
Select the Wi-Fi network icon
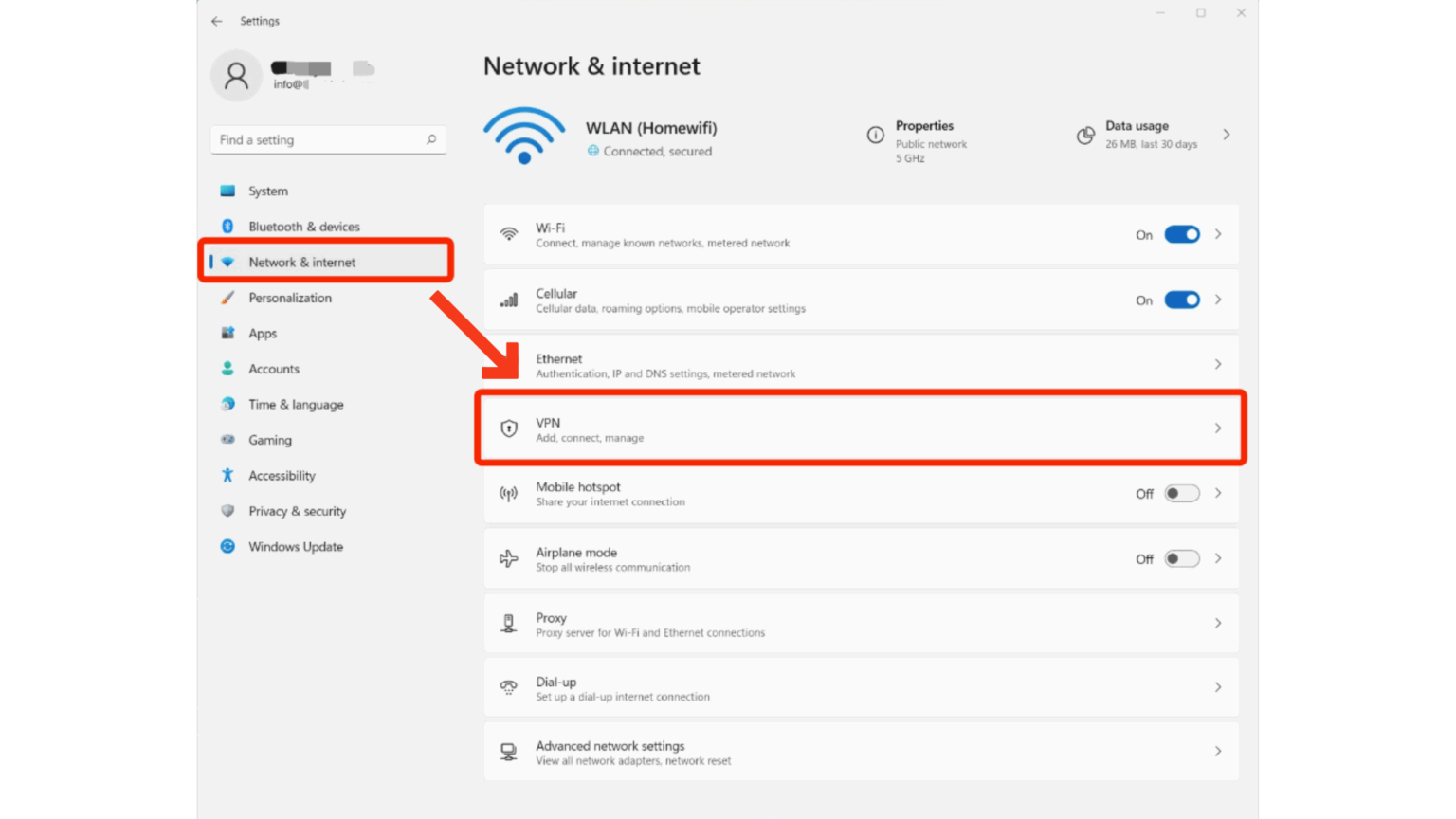coord(509,234)
